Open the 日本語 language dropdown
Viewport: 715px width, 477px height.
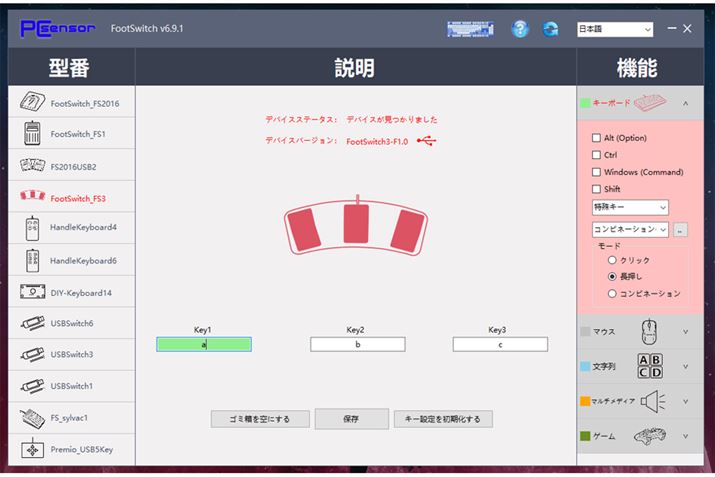point(614,30)
